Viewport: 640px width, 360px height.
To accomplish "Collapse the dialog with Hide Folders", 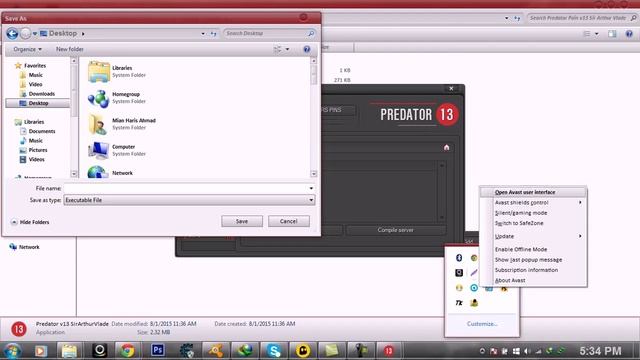I will point(30,222).
